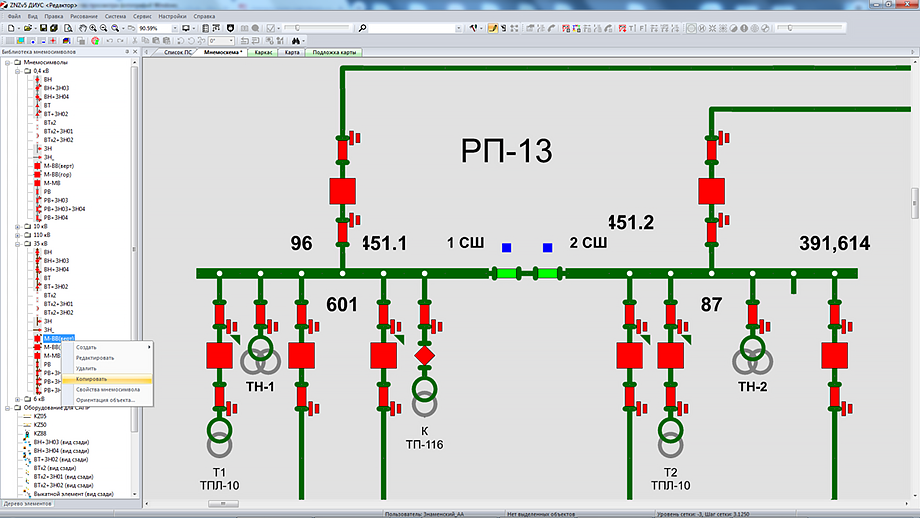Screen dimensions: 920x518
Task: Select KZ05 item in equipment tree
Action: [40, 416]
